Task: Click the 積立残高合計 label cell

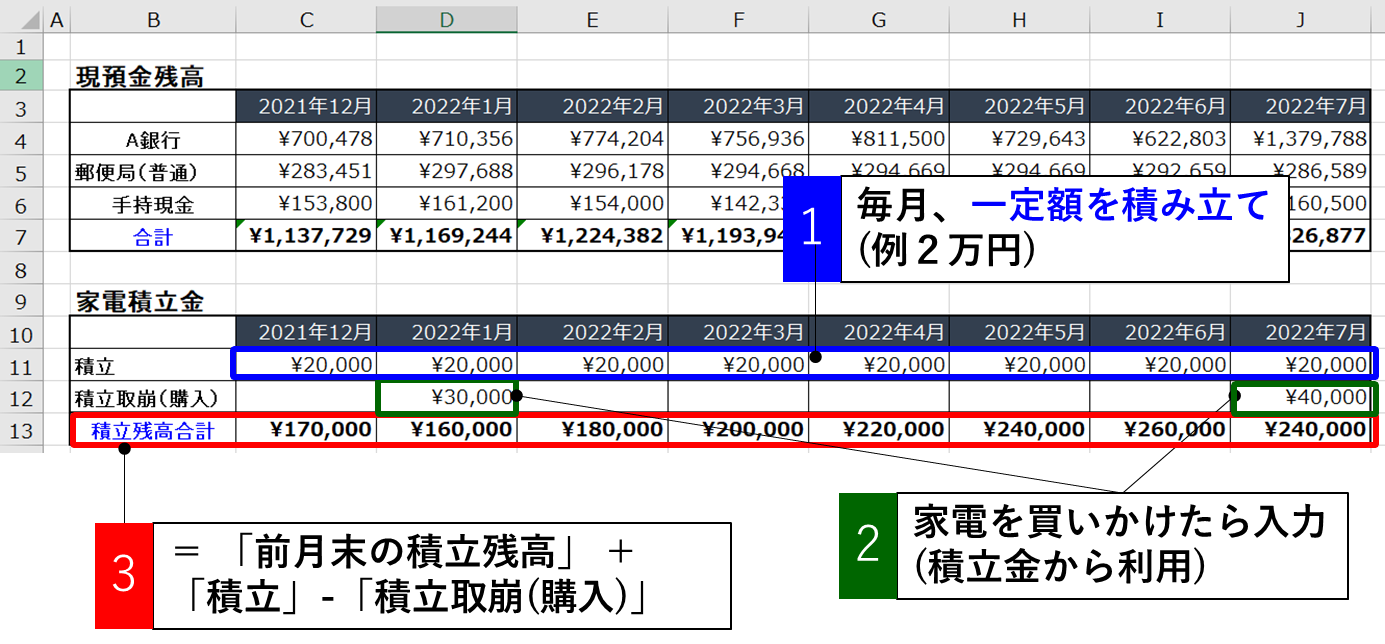Action: click(x=153, y=430)
